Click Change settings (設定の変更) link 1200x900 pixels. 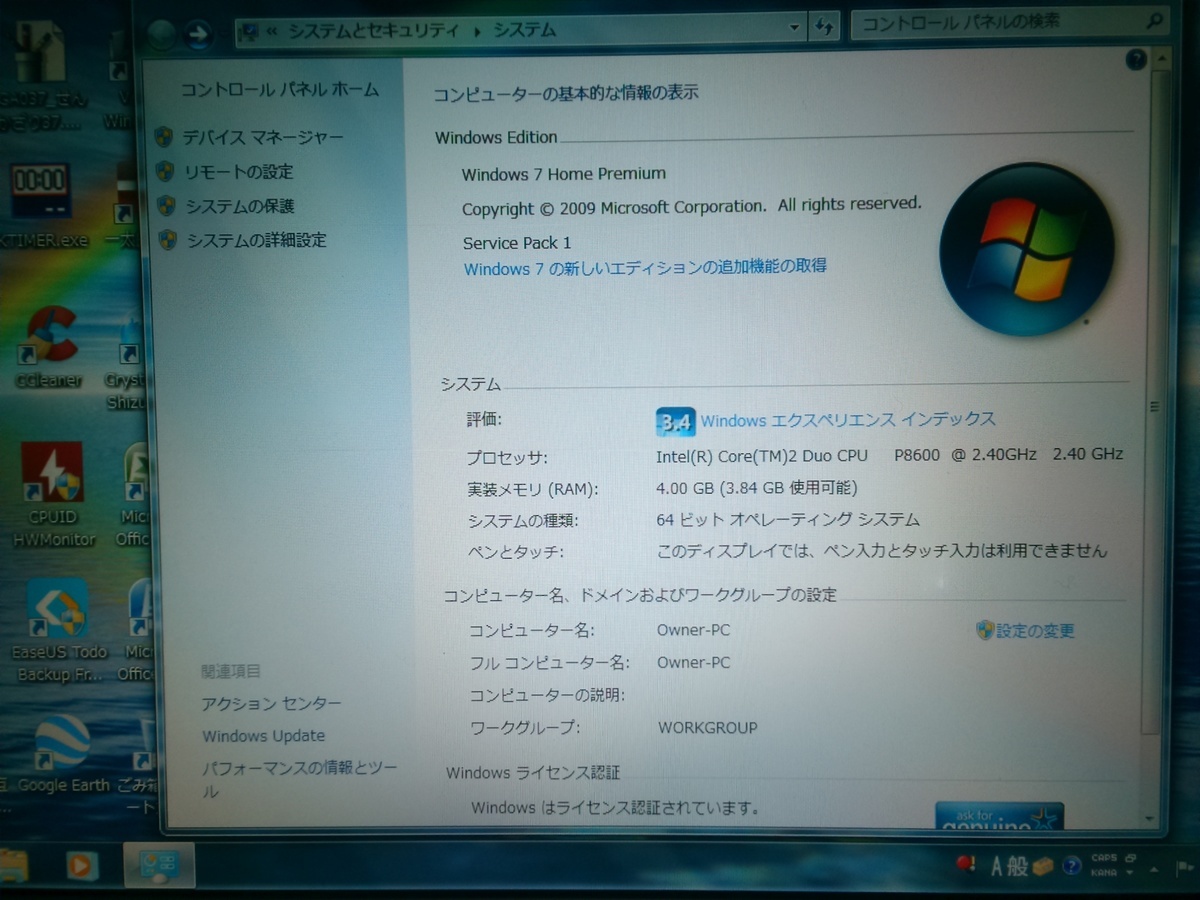(1035, 631)
